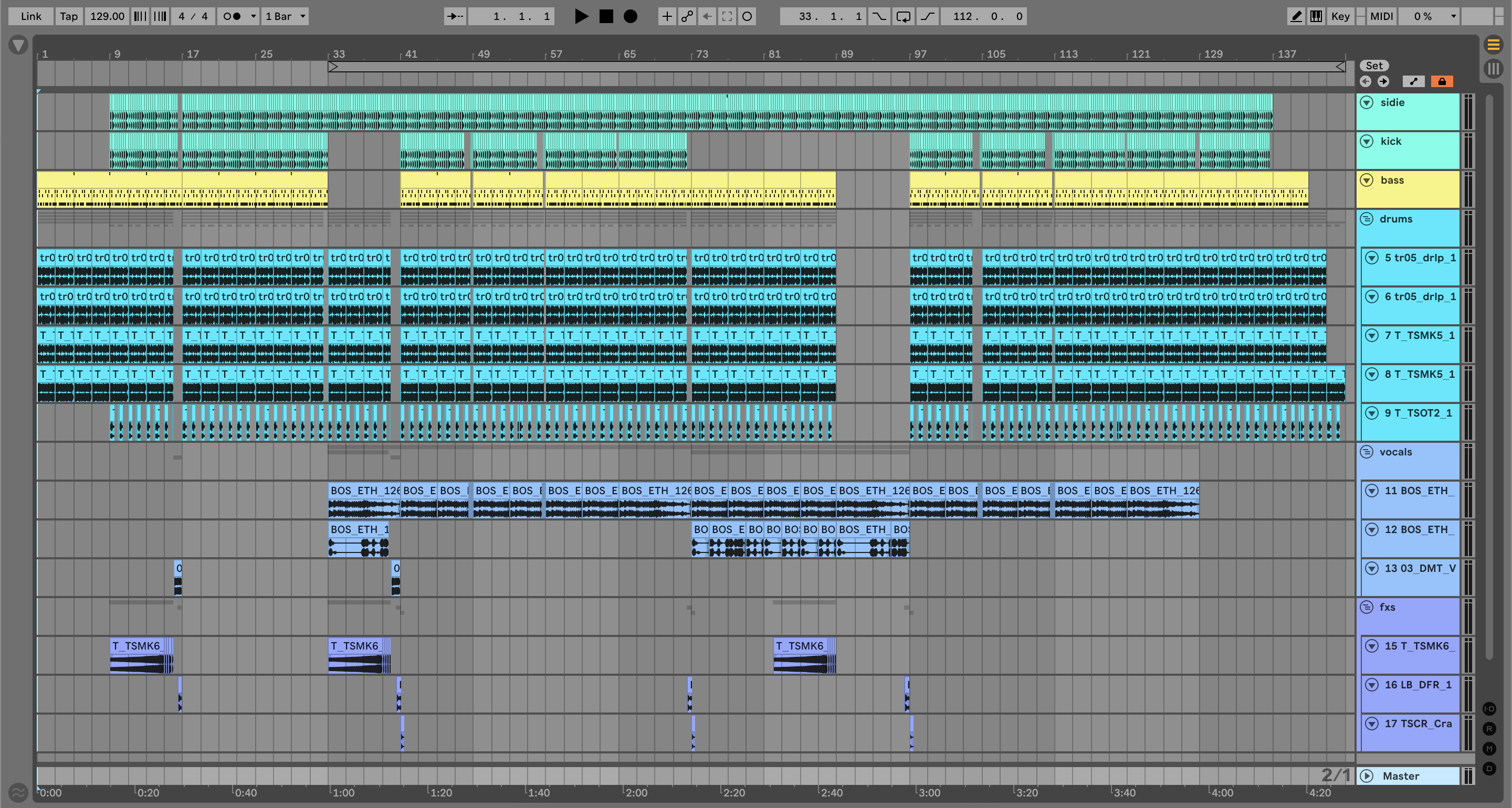Click the 129.00 tempo field

[107, 16]
